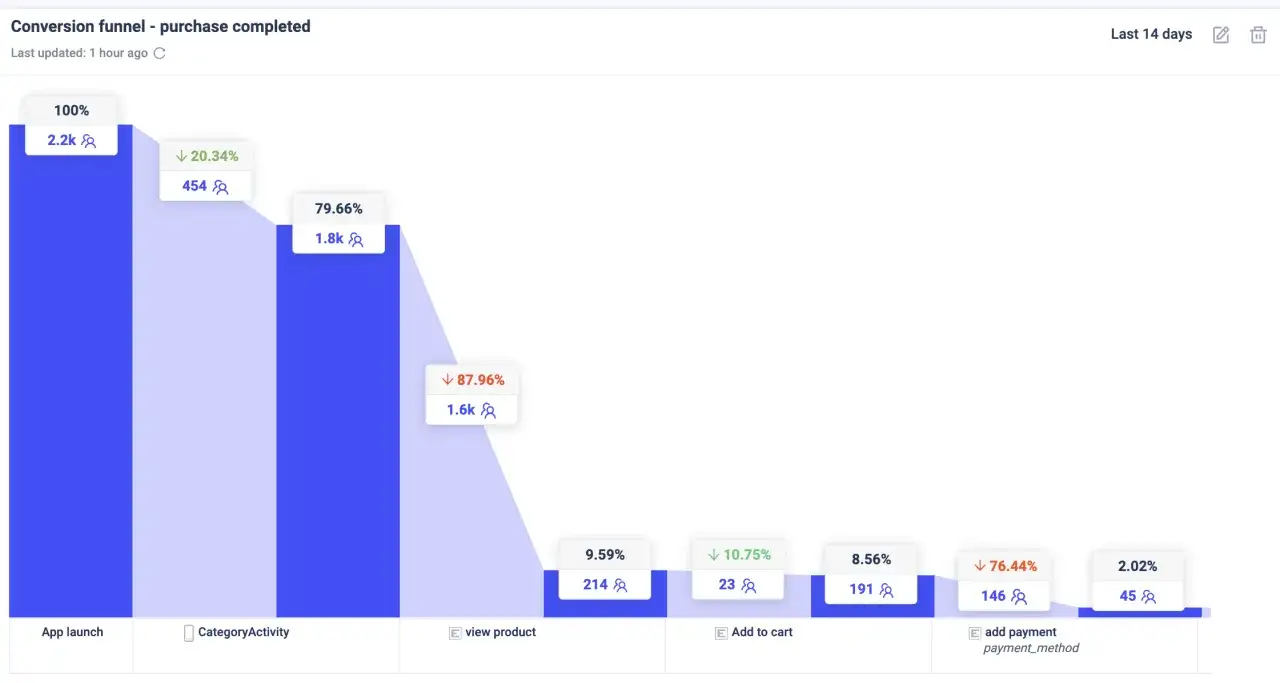The image size is (1280, 683).
Task: Click users icon beside 2.2k count
Action: (x=89, y=141)
